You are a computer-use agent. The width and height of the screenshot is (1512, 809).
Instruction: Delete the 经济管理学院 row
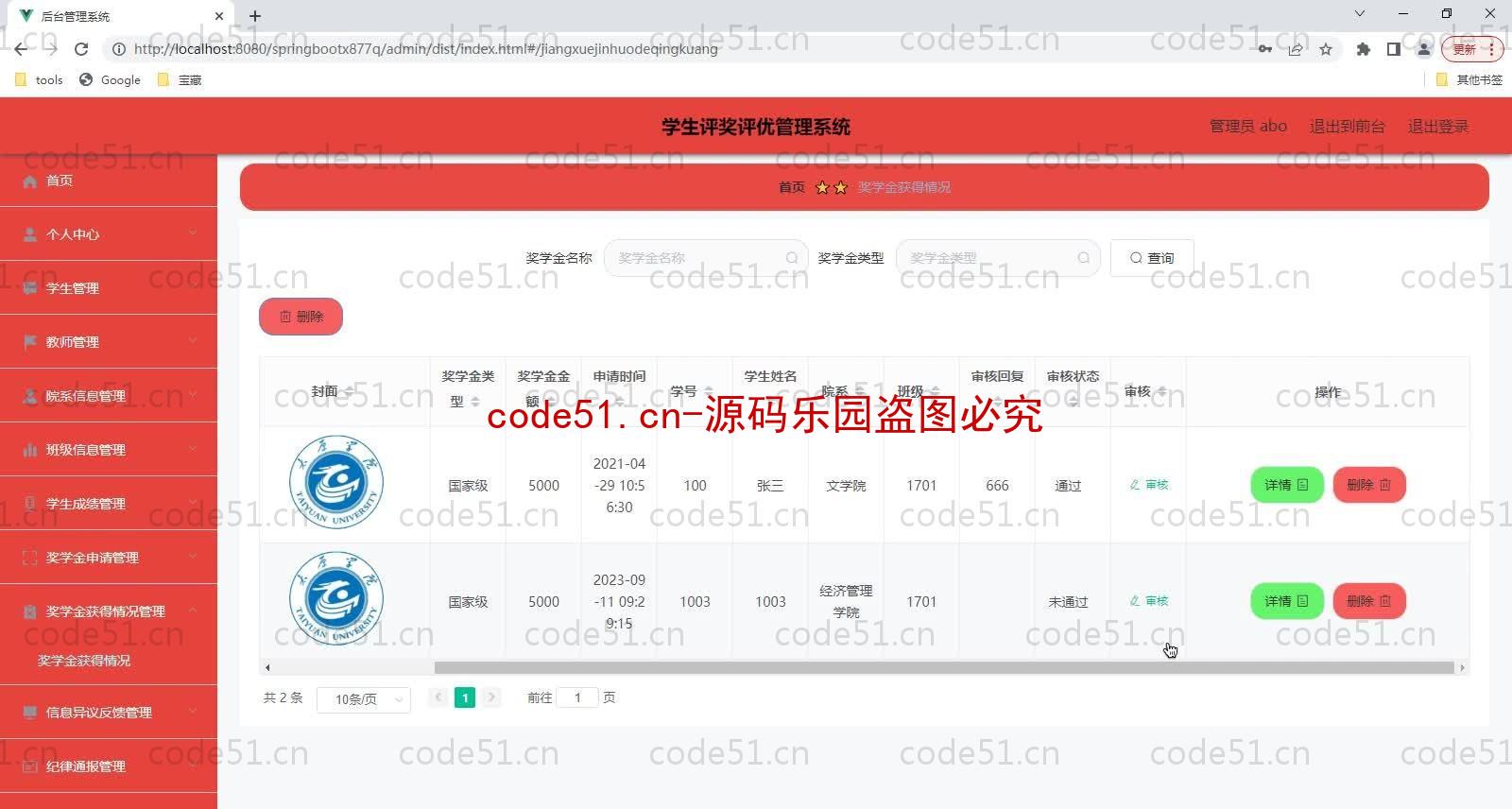[x=1369, y=601]
